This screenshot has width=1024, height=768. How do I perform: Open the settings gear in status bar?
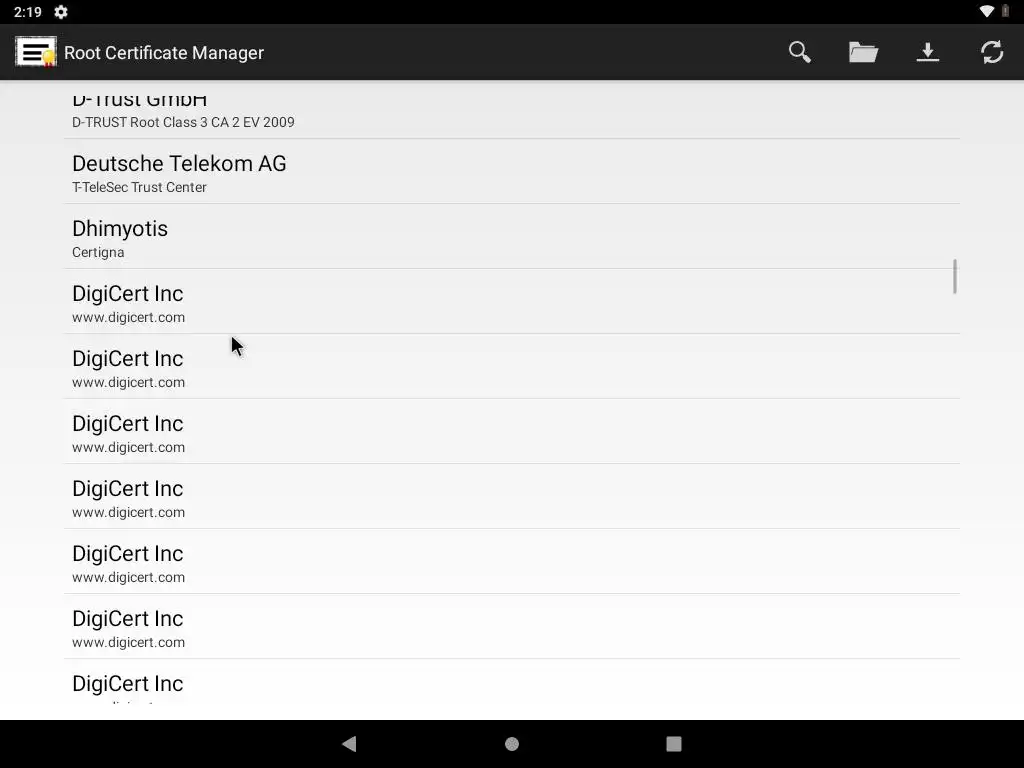coord(61,12)
